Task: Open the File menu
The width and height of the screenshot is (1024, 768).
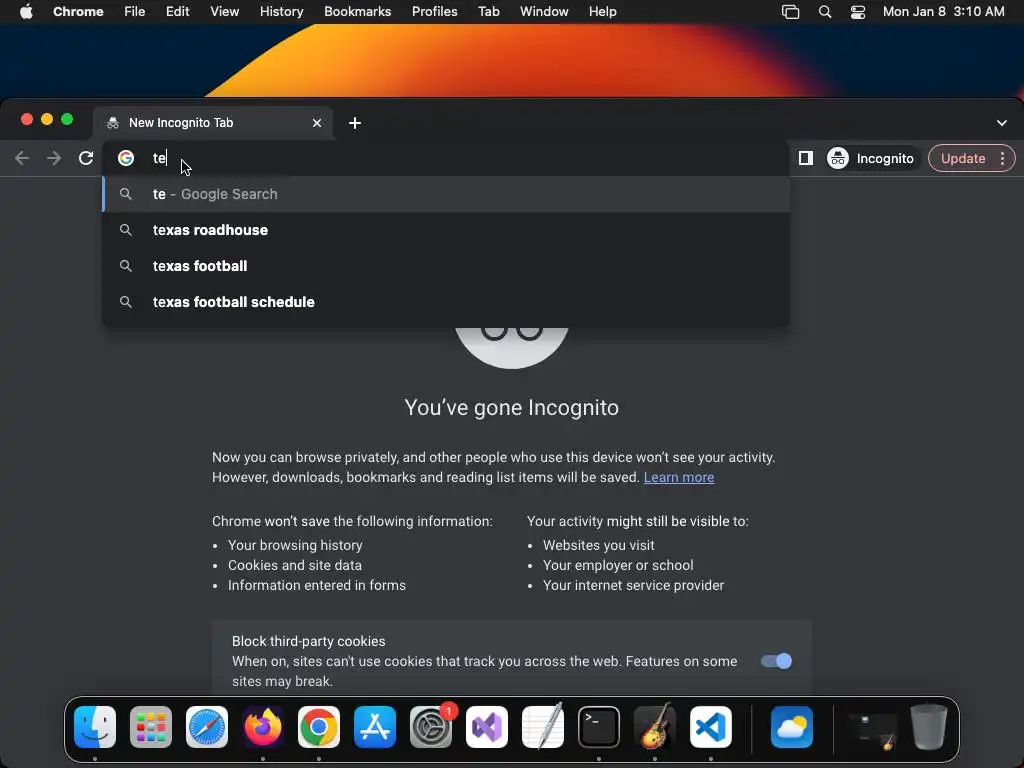Action: [135, 12]
